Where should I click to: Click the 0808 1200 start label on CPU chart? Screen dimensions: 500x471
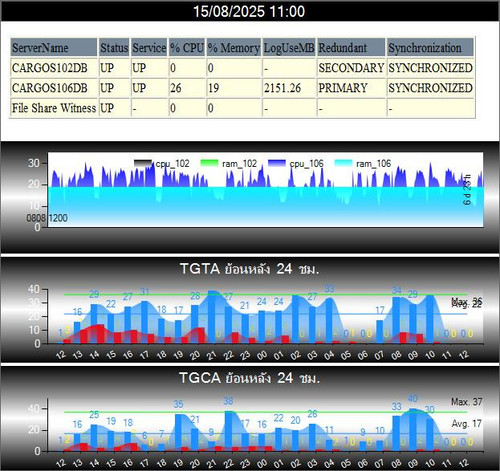tap(47, 218)
